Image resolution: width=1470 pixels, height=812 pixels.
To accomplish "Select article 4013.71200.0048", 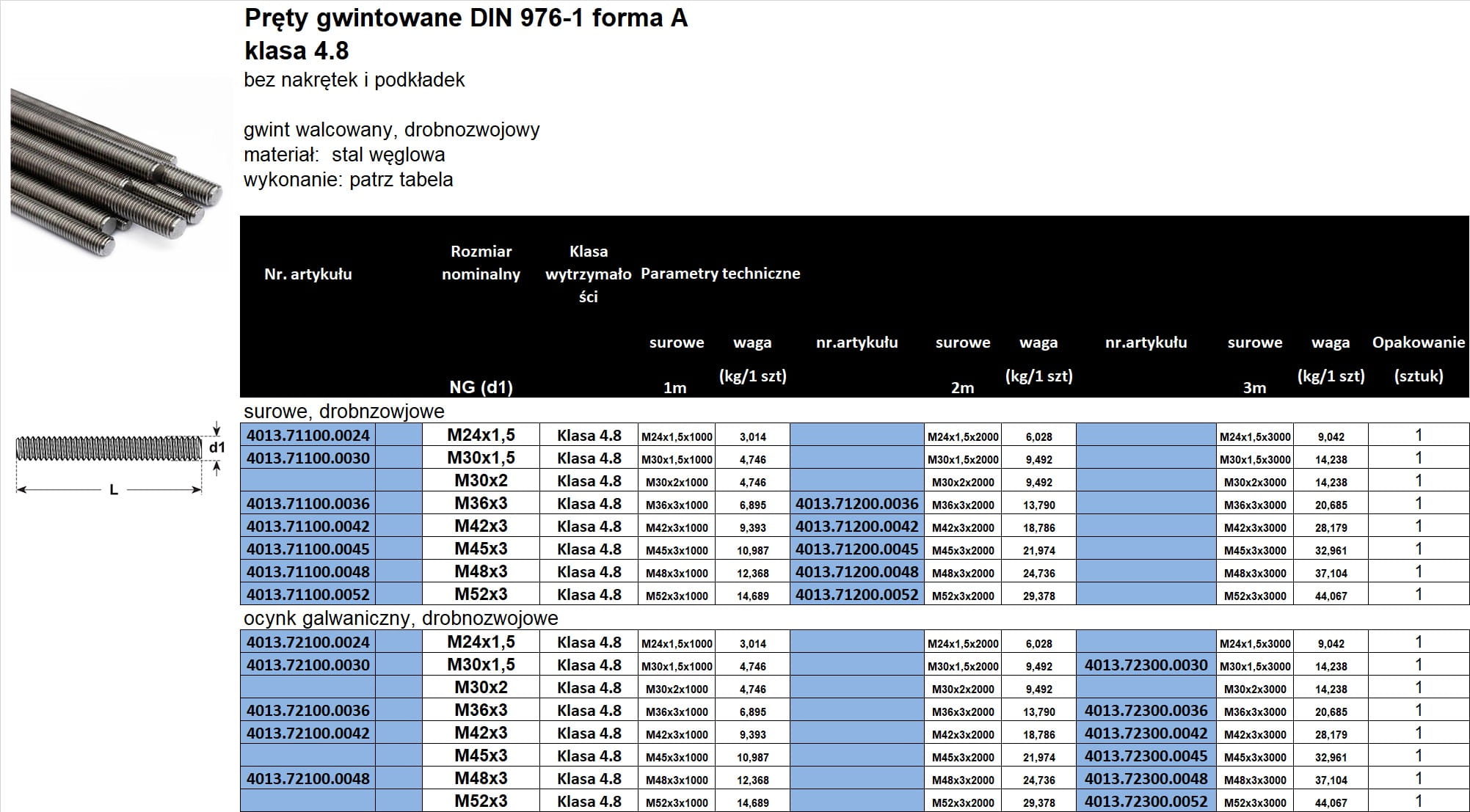I will click(856, 571).
